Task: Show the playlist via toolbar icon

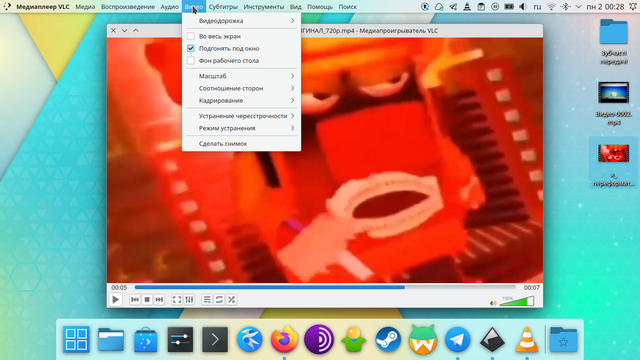Action: 207,300
